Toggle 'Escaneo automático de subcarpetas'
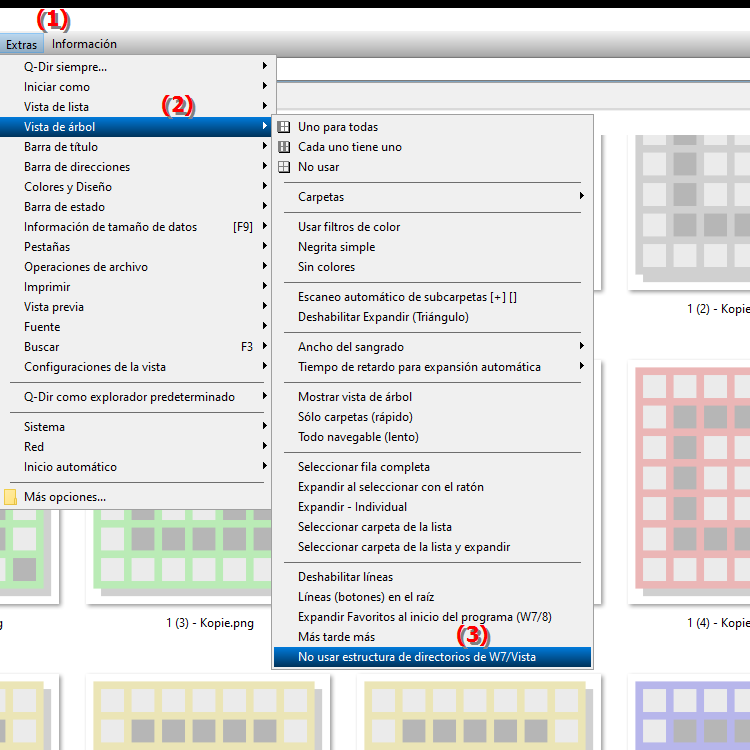The width and height of the screenshot is (750, 750). click(432, 297)
